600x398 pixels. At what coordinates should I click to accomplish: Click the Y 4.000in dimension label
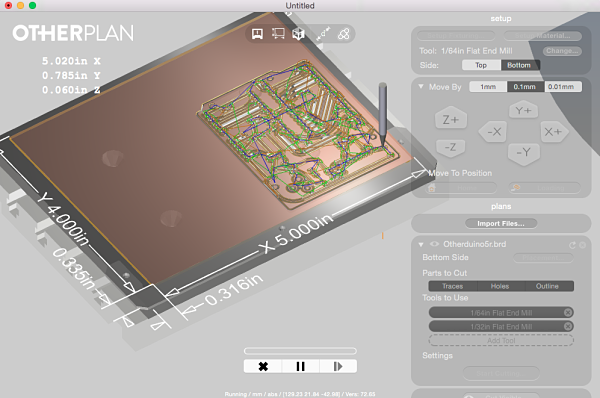tap(64, 219)
